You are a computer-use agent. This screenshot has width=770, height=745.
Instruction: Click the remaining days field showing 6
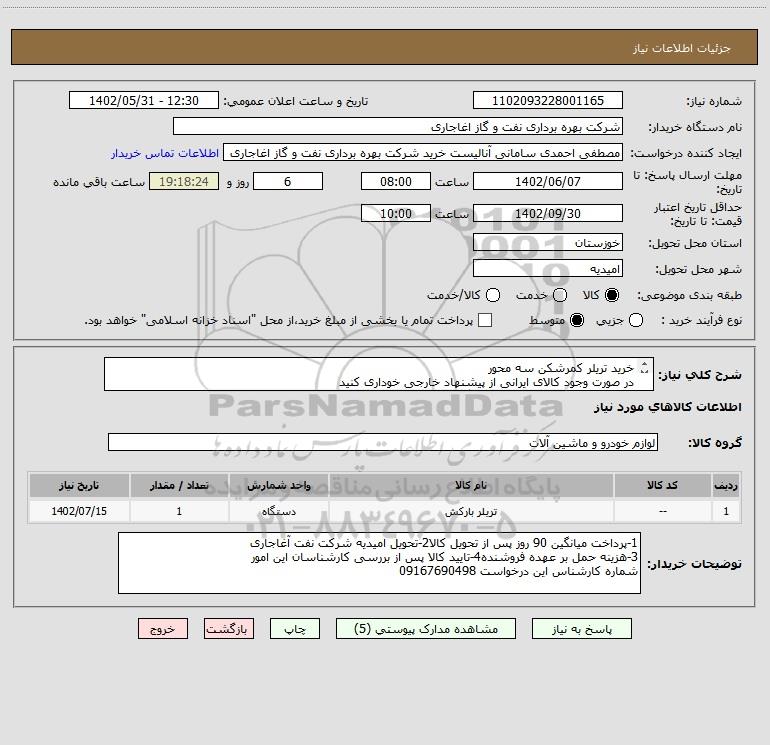tap(288, 181)
